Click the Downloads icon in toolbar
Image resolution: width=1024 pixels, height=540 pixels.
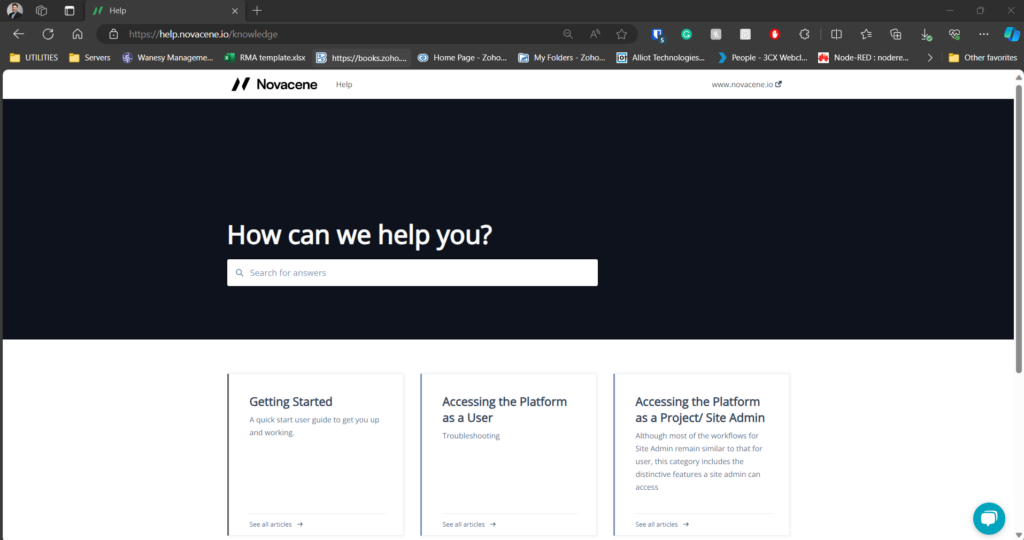(x=925, y=34)
